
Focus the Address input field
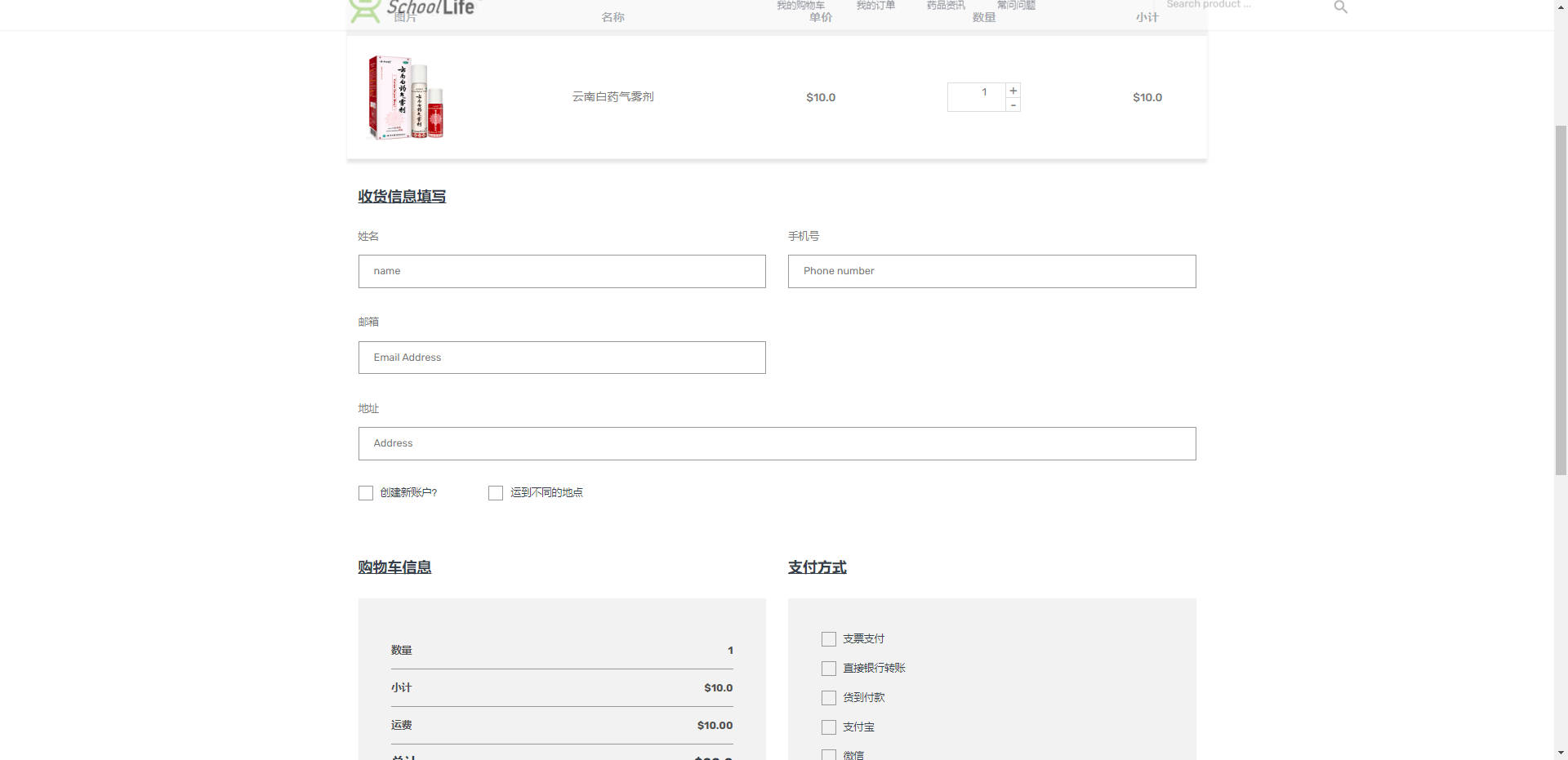click(777, 443)
